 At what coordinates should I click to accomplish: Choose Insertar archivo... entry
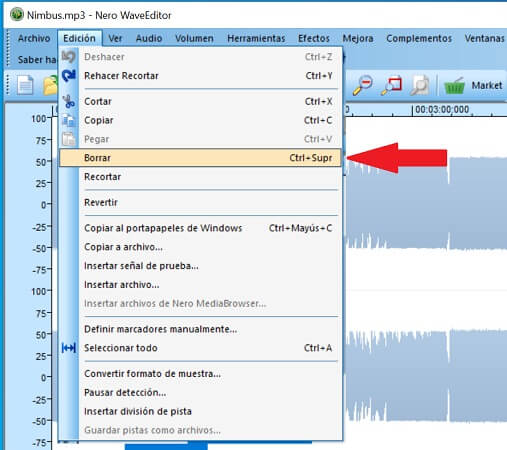click(200, 285)
